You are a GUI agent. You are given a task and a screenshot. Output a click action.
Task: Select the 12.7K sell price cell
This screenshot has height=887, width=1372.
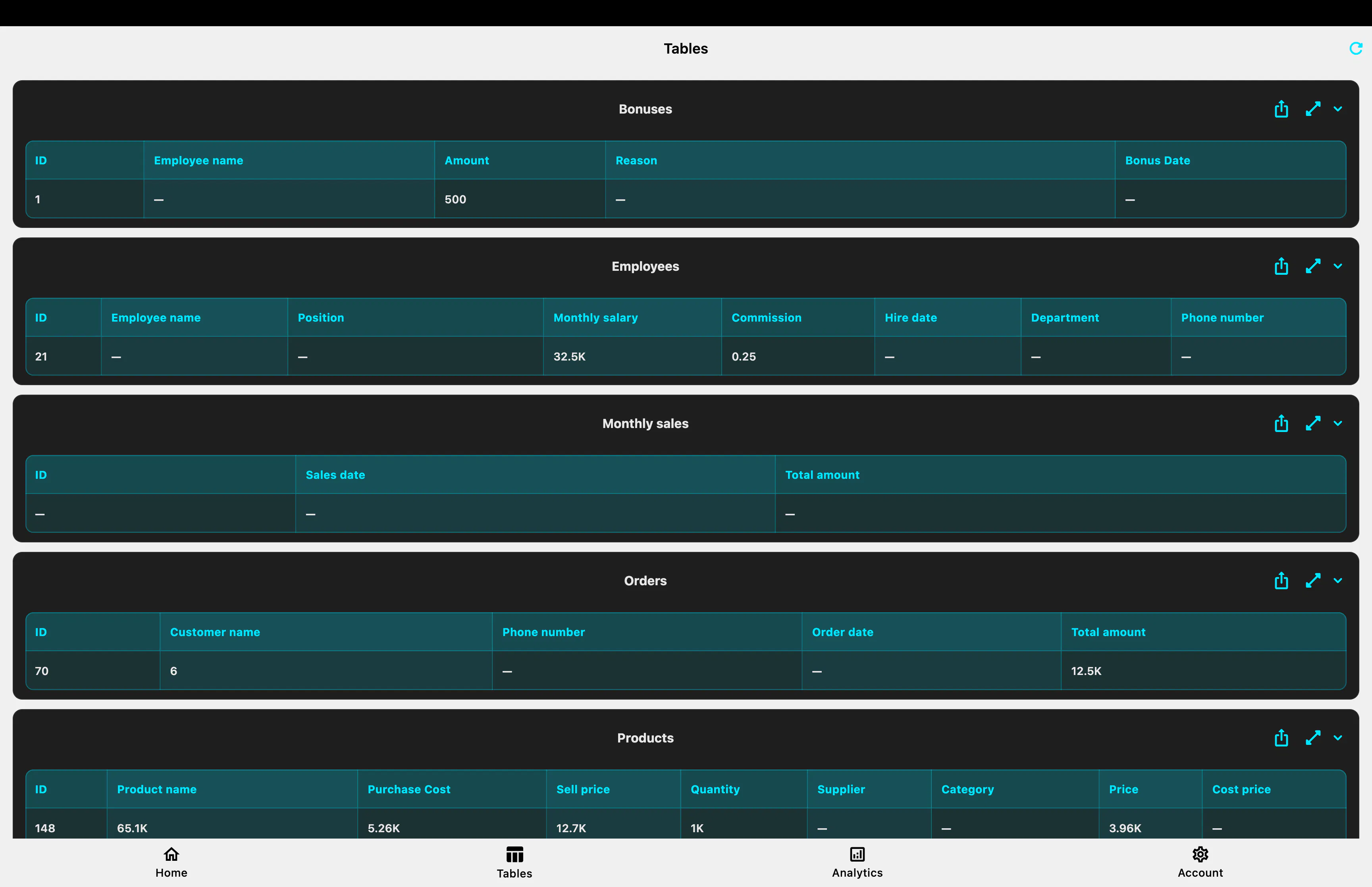[613, 823]
